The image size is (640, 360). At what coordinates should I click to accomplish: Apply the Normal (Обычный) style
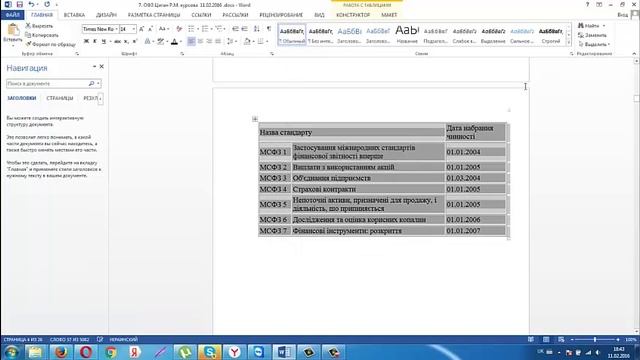292,35
